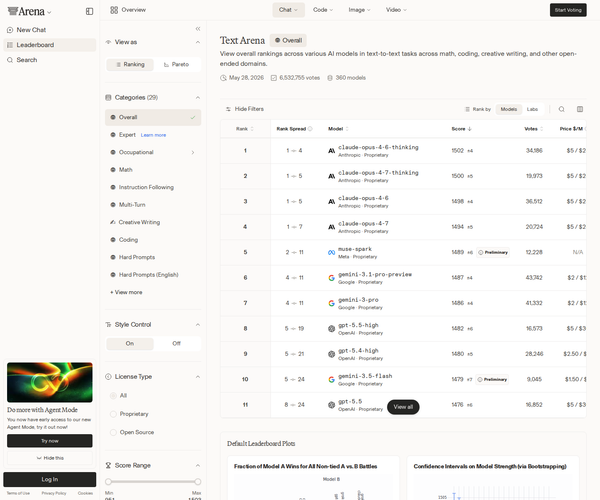This screenshot has height=500, width=600.
Task: Rank by Labs toggle
Action: (532, 109)
